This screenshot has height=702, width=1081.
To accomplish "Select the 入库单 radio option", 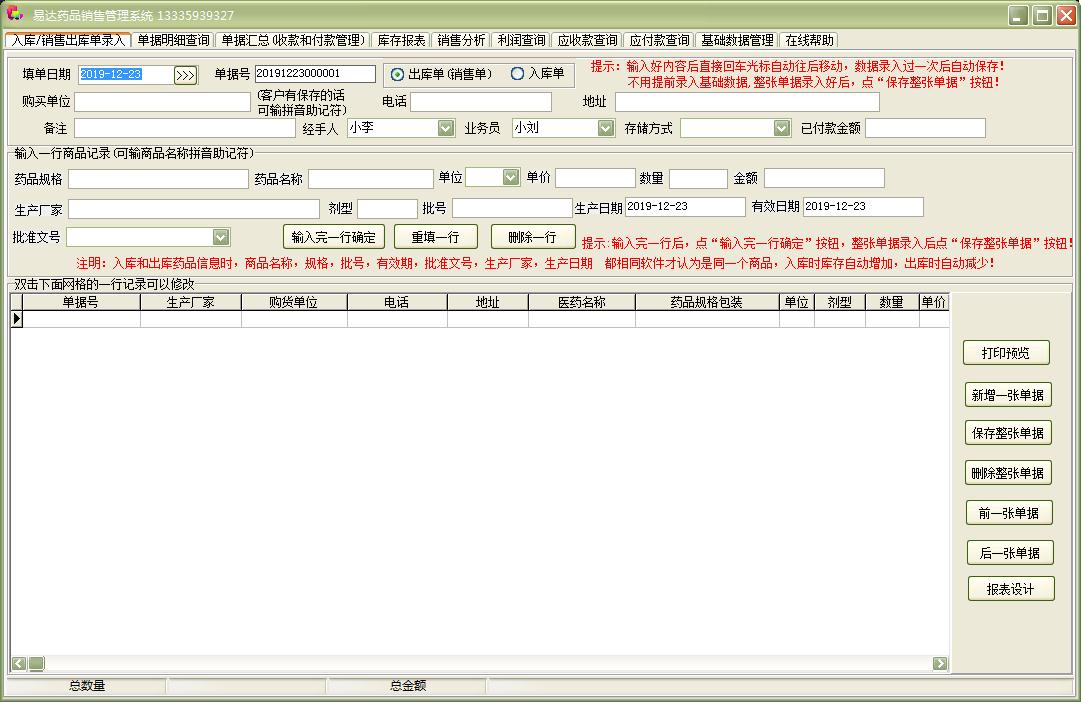I will [517, 74].
